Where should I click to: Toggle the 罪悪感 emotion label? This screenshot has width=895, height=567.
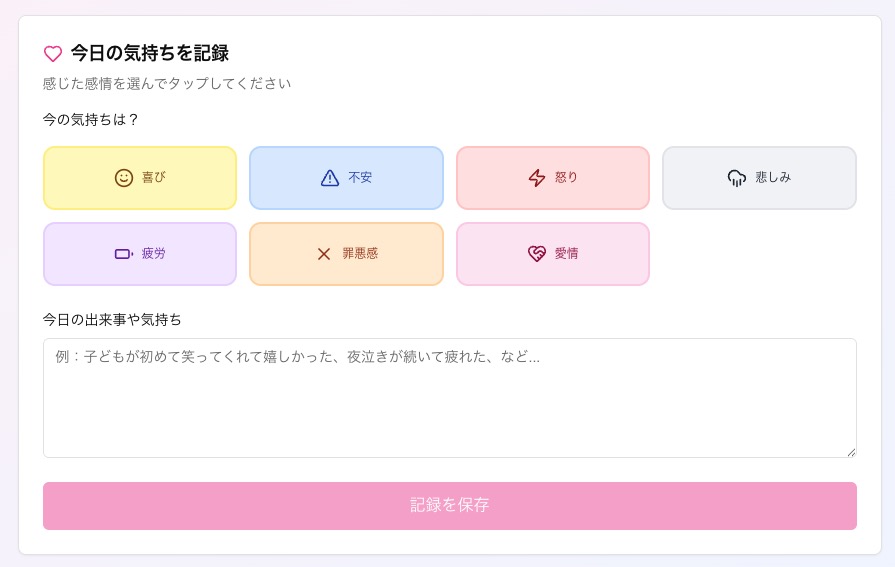click(360, 254)
